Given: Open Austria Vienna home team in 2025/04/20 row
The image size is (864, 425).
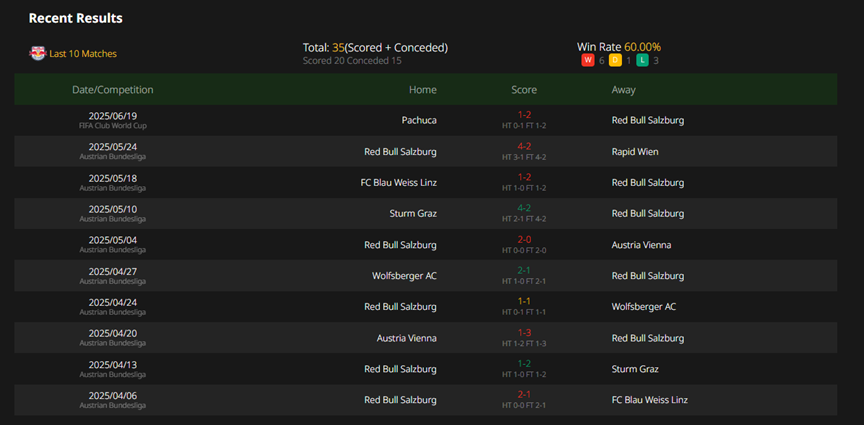Looking at the screenshot, I should pos(407,338).
